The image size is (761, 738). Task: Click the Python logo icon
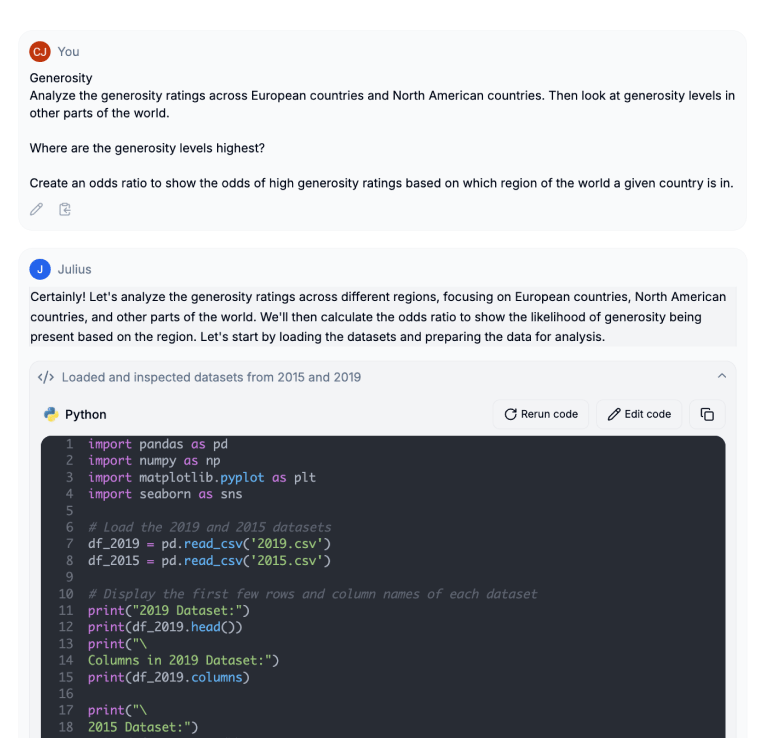51,414
